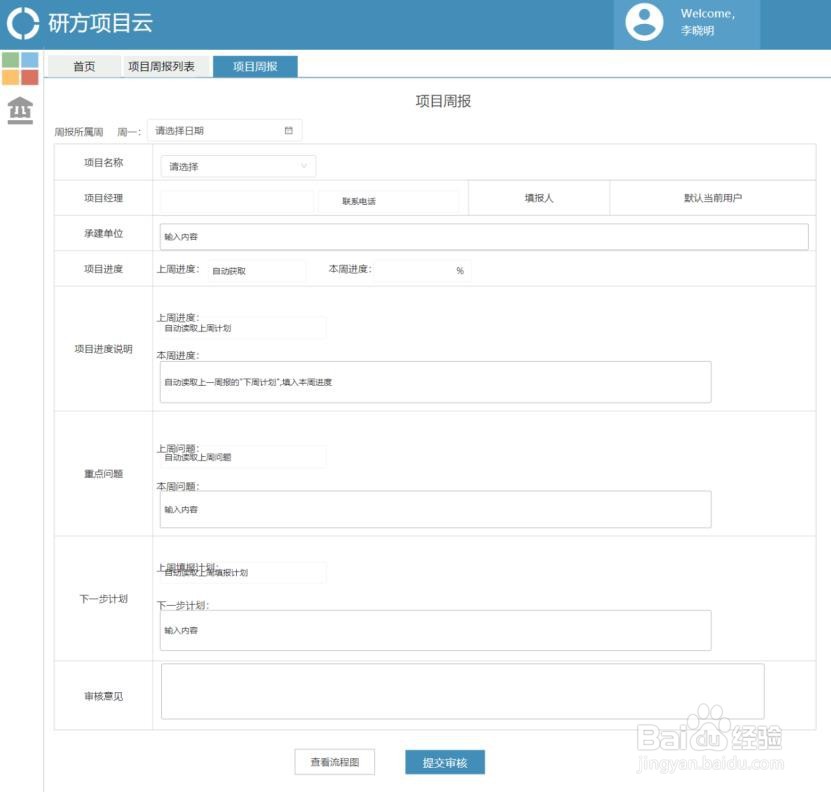The image size is (831, 793).
Task: Submit with the 提交审核 button
Action: click(x=445, y=762)
